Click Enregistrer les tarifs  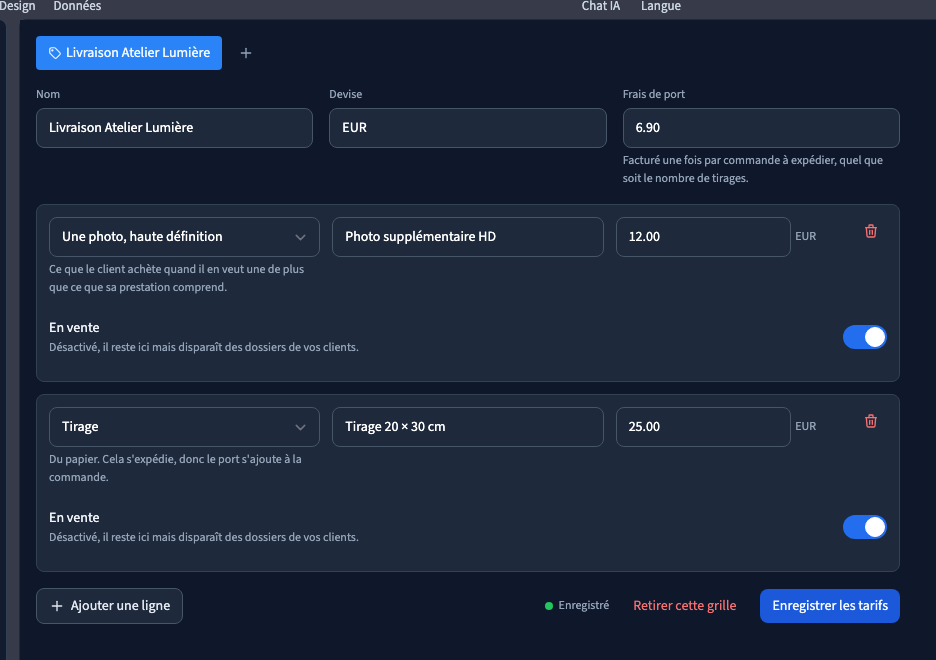point(830,606)
